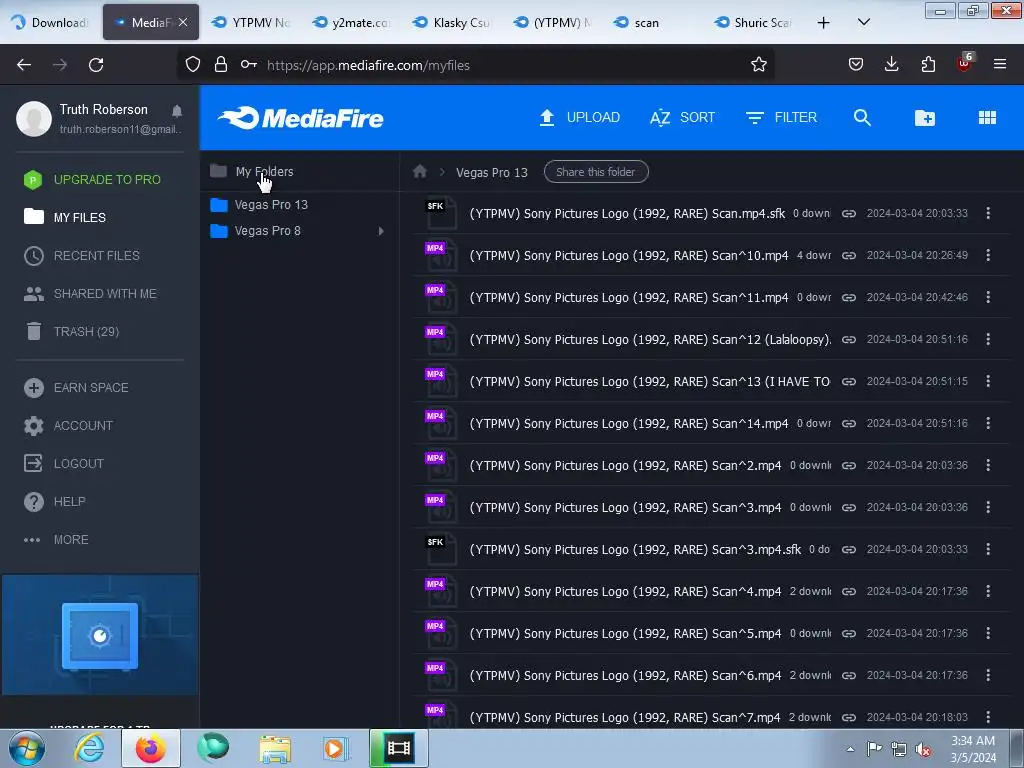Open Firefox downloads panel
The height and width of the screenshot is (768, 1024).
tap(891, 64)
